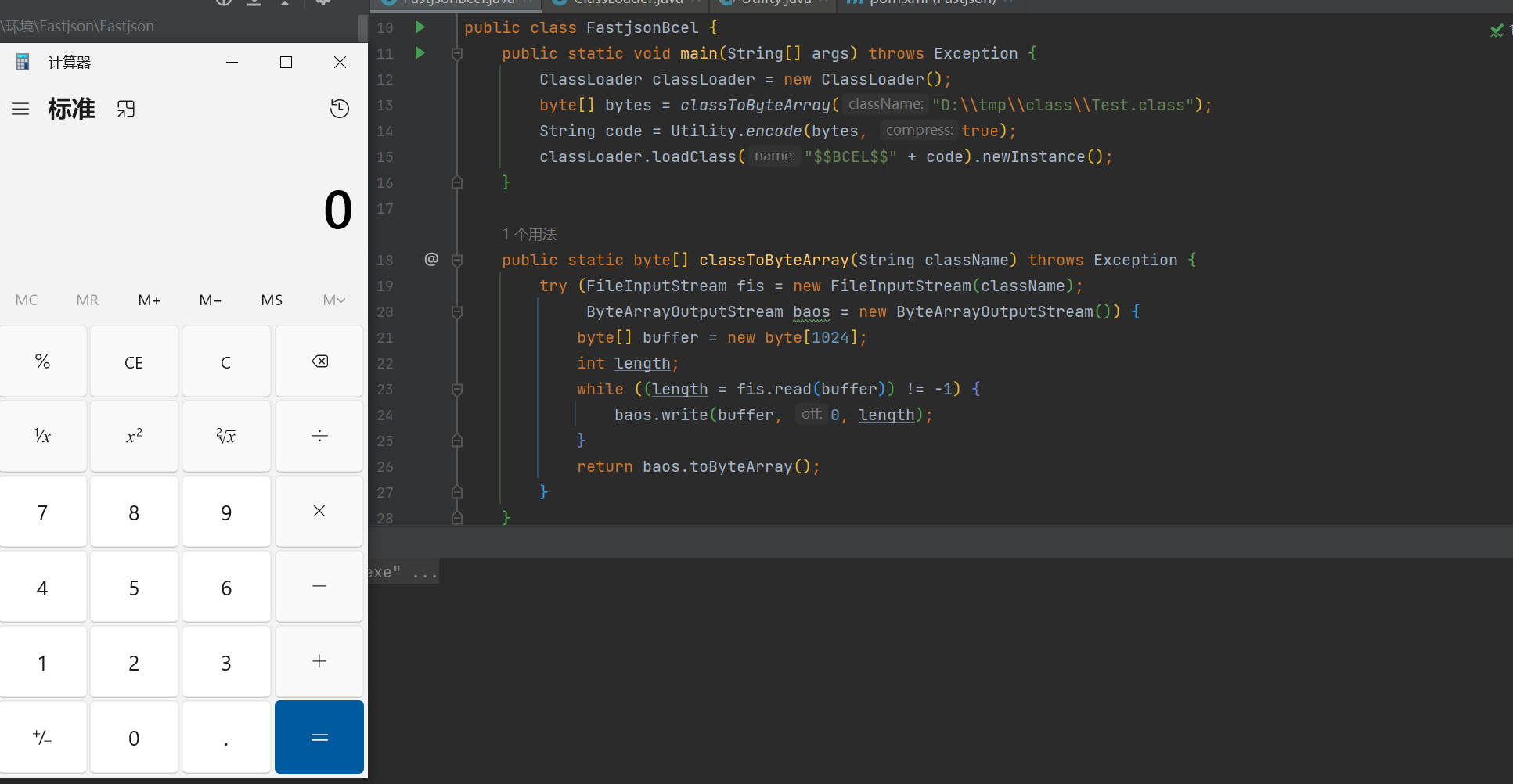
Task: Click the 'name:' inlay hint on line 15
Action: coord(774,156)
